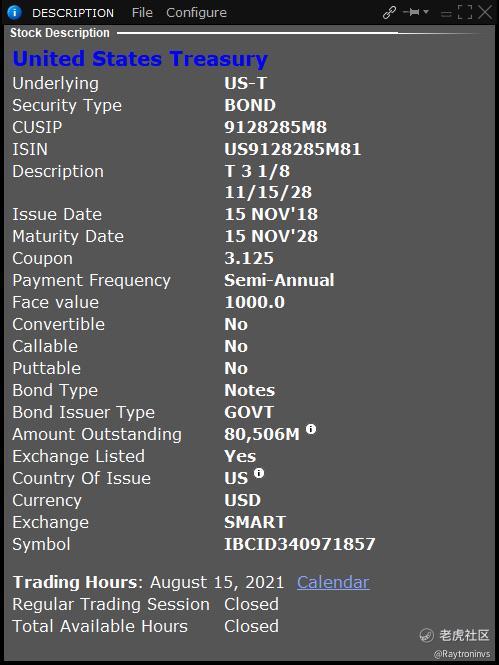Click the minimize bars icon in title bar
The width and height of the screenshot is (499, 665).
tap(446, 14)
